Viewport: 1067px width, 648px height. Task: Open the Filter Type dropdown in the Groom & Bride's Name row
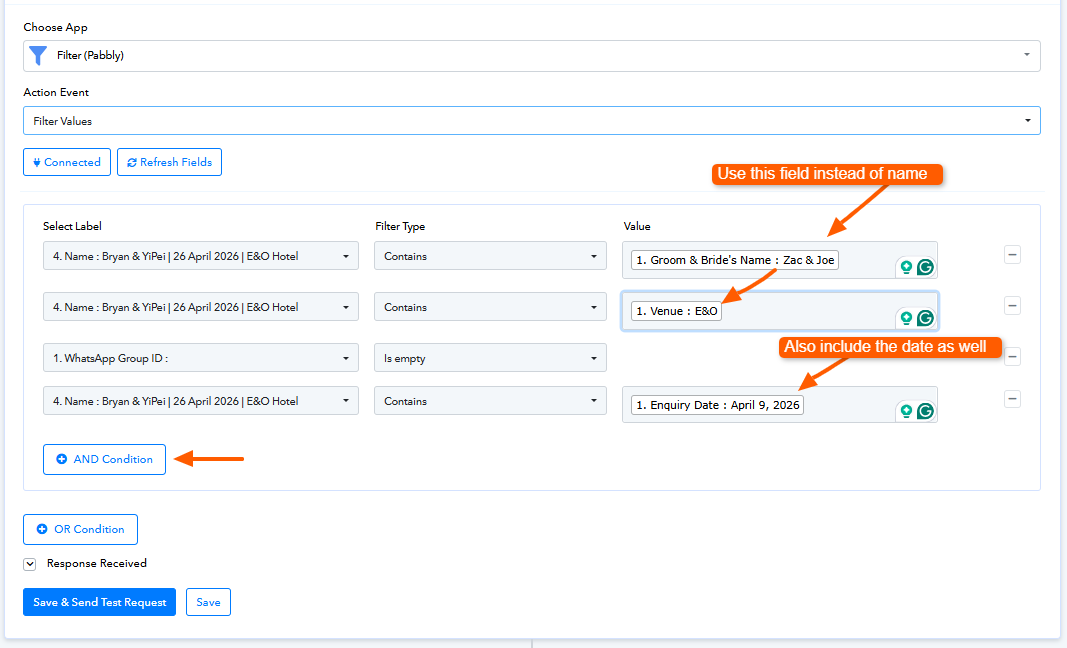pos(490,256)
